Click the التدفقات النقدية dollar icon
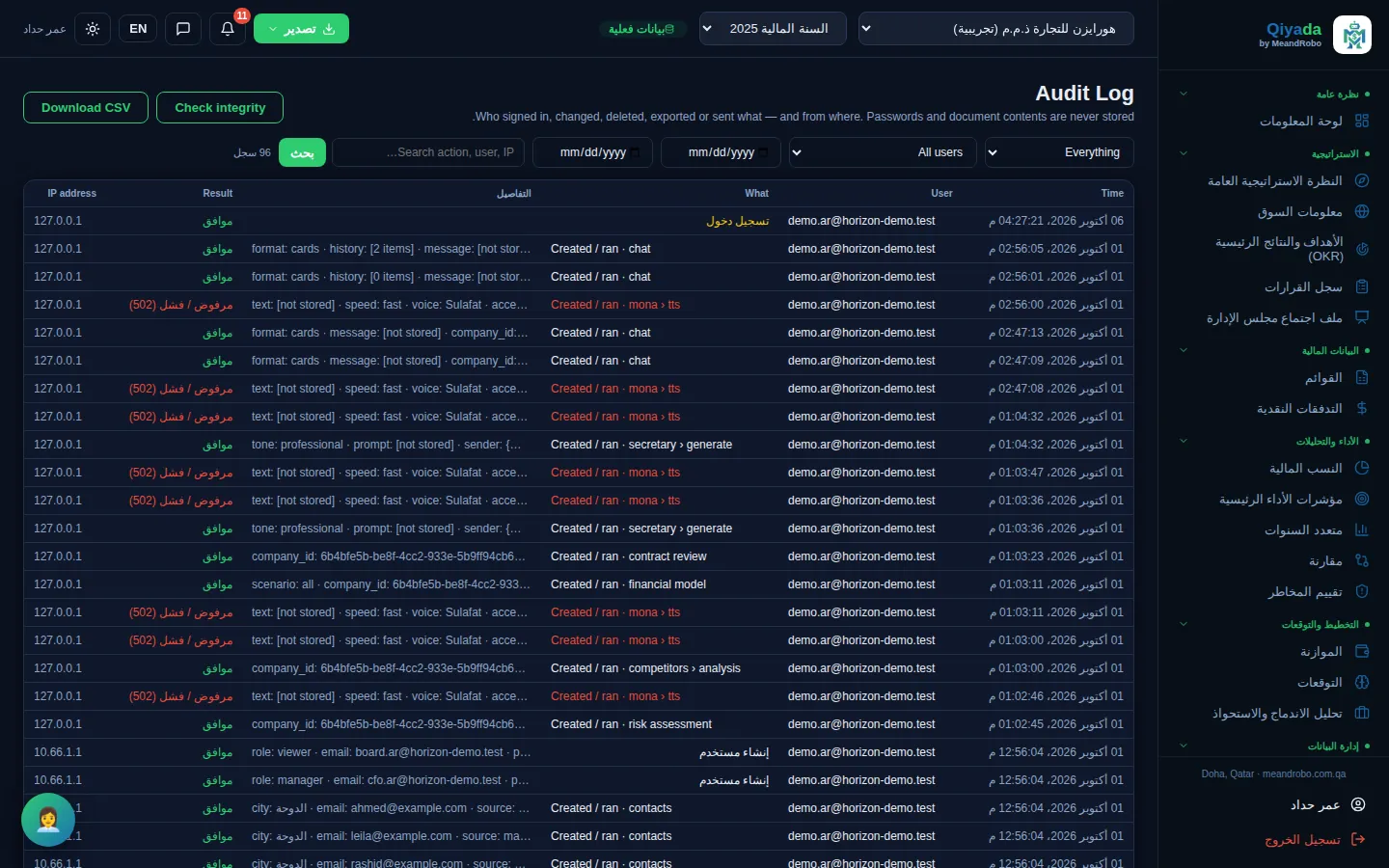This screenshot has width=1389, height=868. coord(1362,408)
